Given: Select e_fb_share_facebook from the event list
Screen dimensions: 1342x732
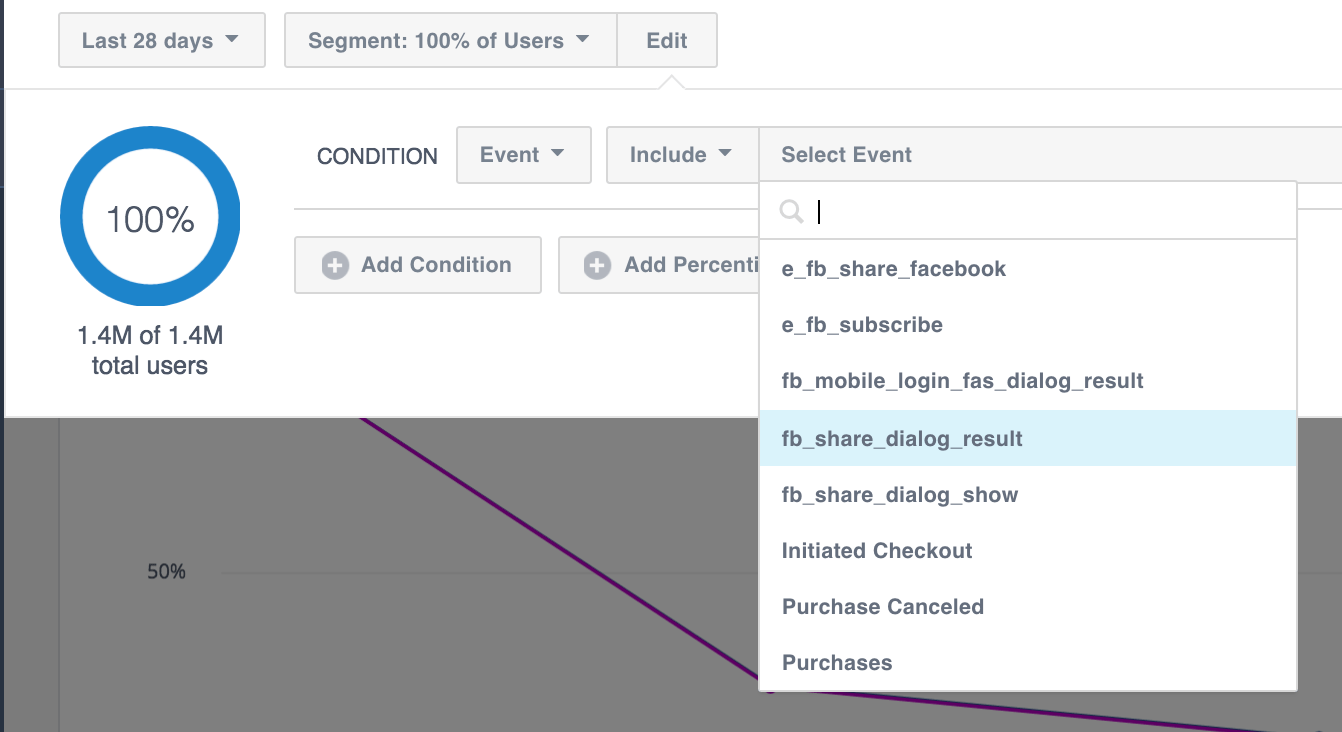Looking at the screenshot, I should click(x=894, y=269).
